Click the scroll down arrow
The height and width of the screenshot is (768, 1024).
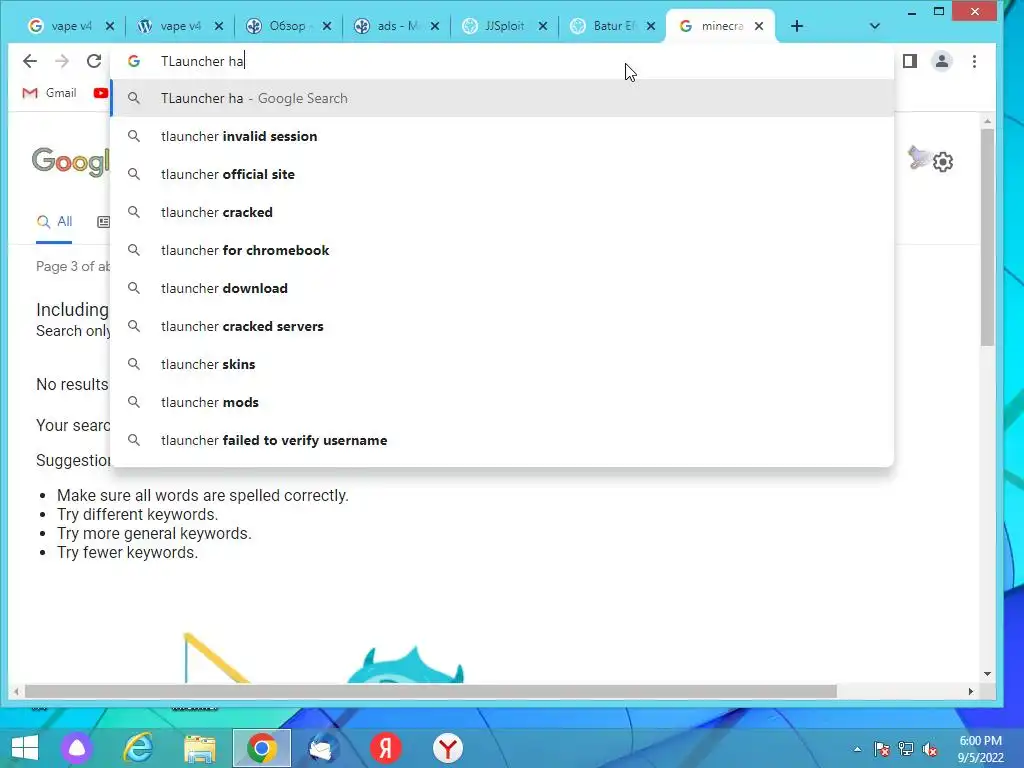987,673
